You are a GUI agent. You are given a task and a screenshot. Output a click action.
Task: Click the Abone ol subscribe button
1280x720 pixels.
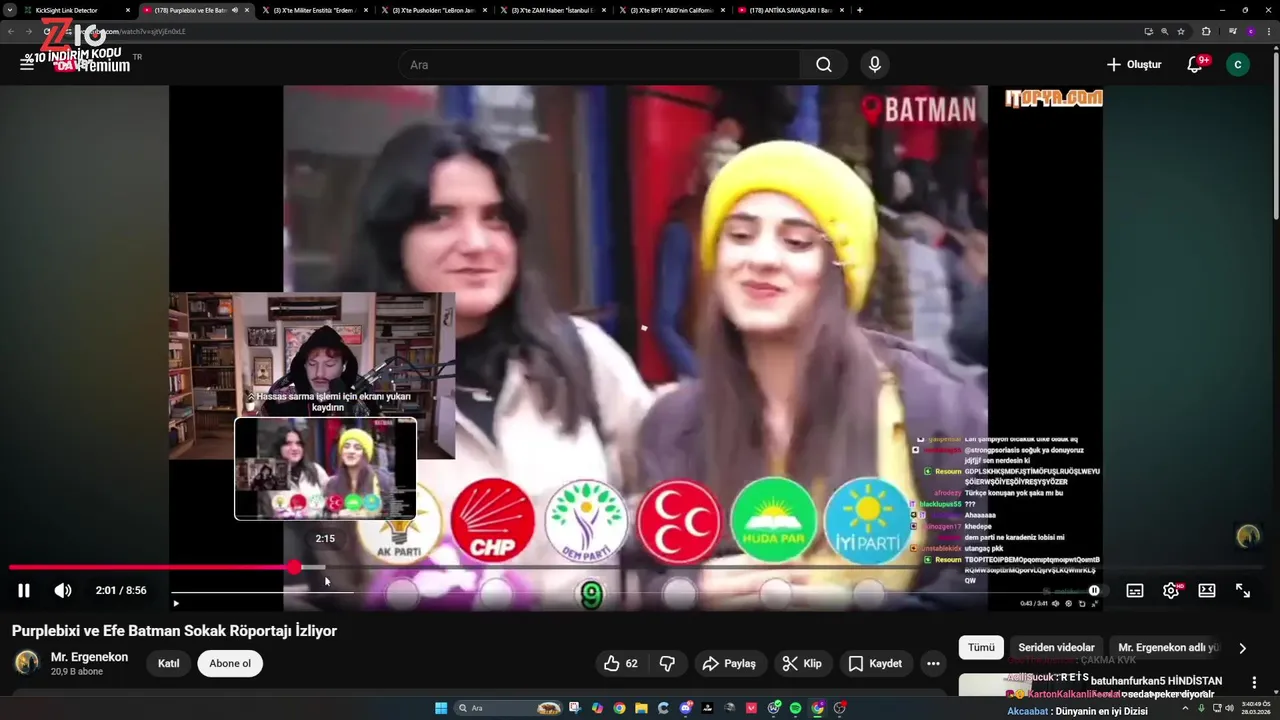point(230,663)
